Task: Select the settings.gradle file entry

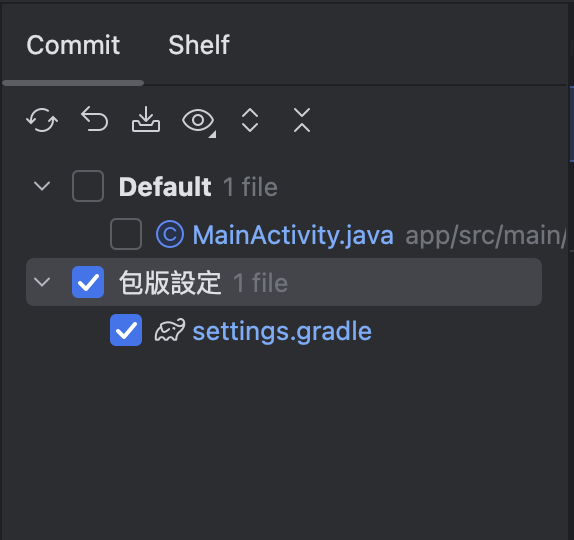Action: (x=282, y=331)
